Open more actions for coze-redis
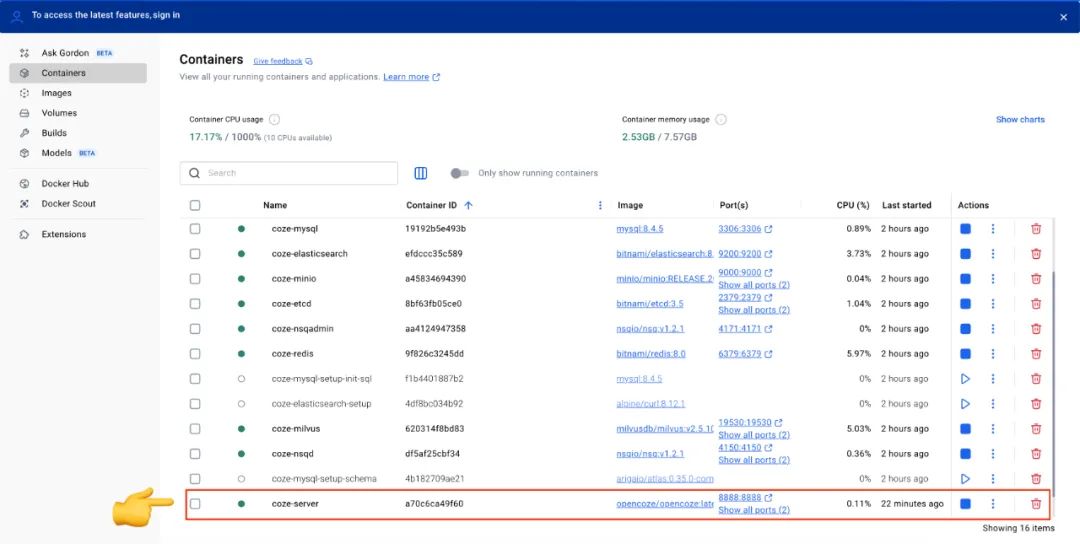The image size is (1080, 544). click(993, 354)
